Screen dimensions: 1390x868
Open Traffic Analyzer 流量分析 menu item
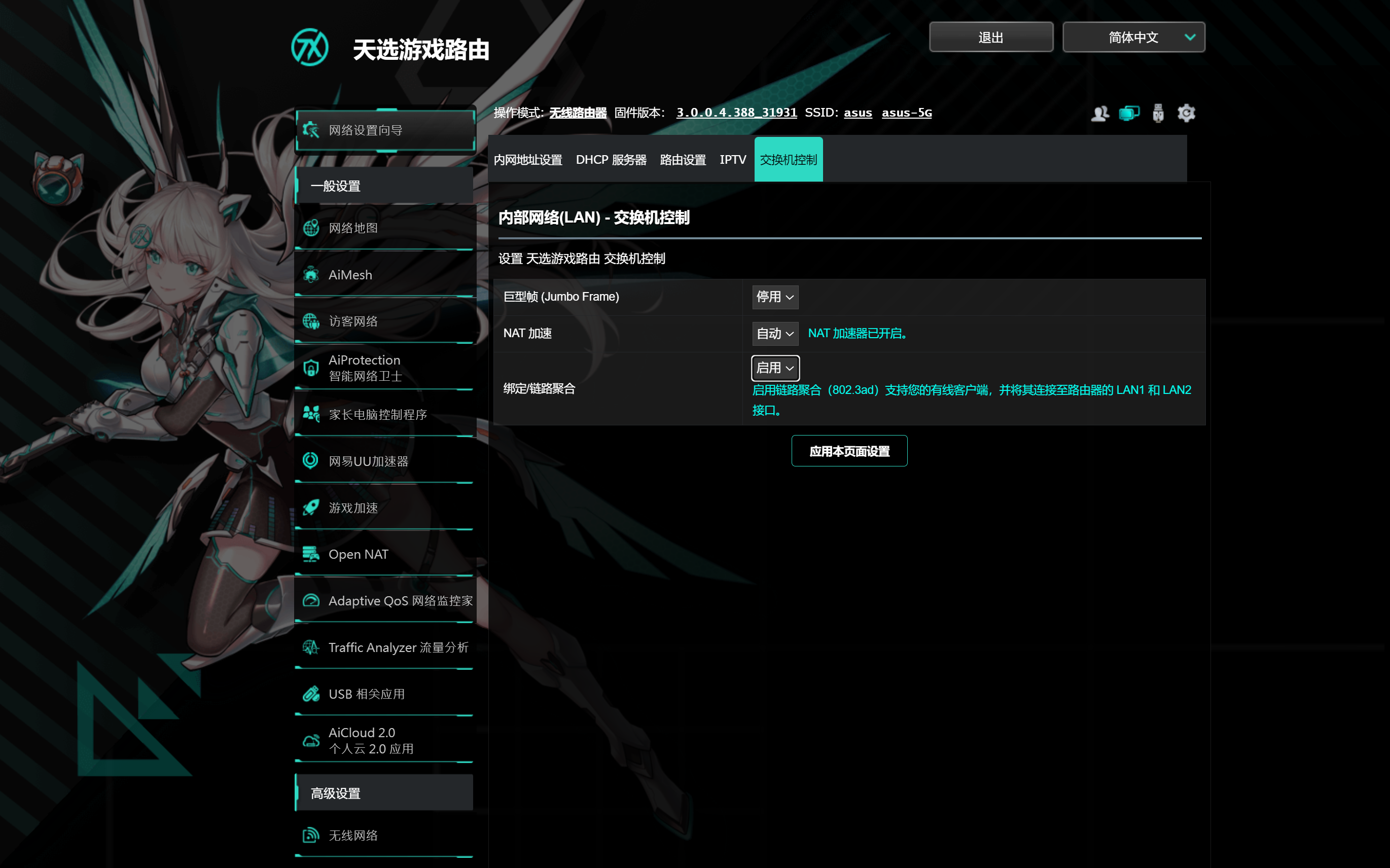[384, 647]
